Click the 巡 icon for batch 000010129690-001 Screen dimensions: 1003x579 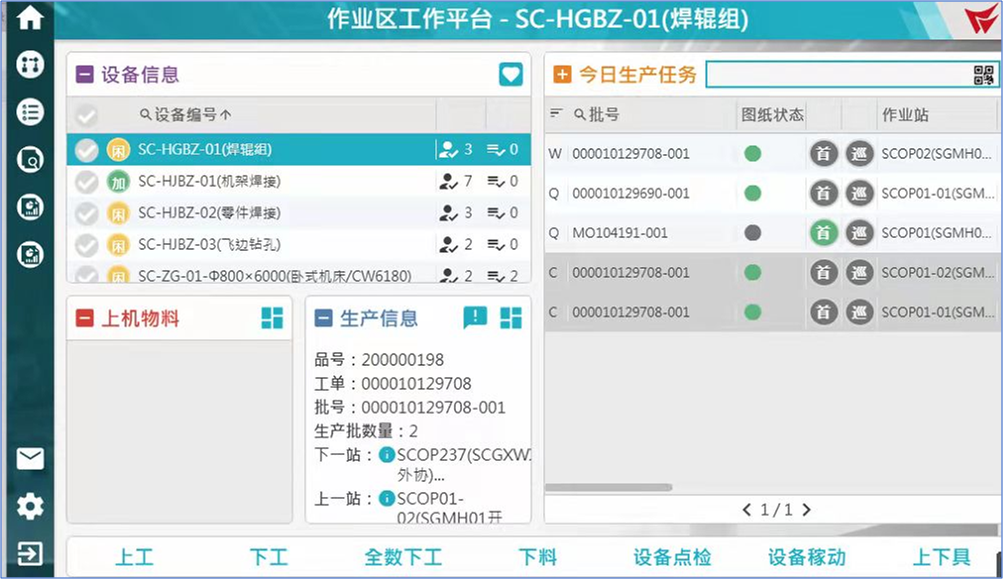[x=859, y=193]
